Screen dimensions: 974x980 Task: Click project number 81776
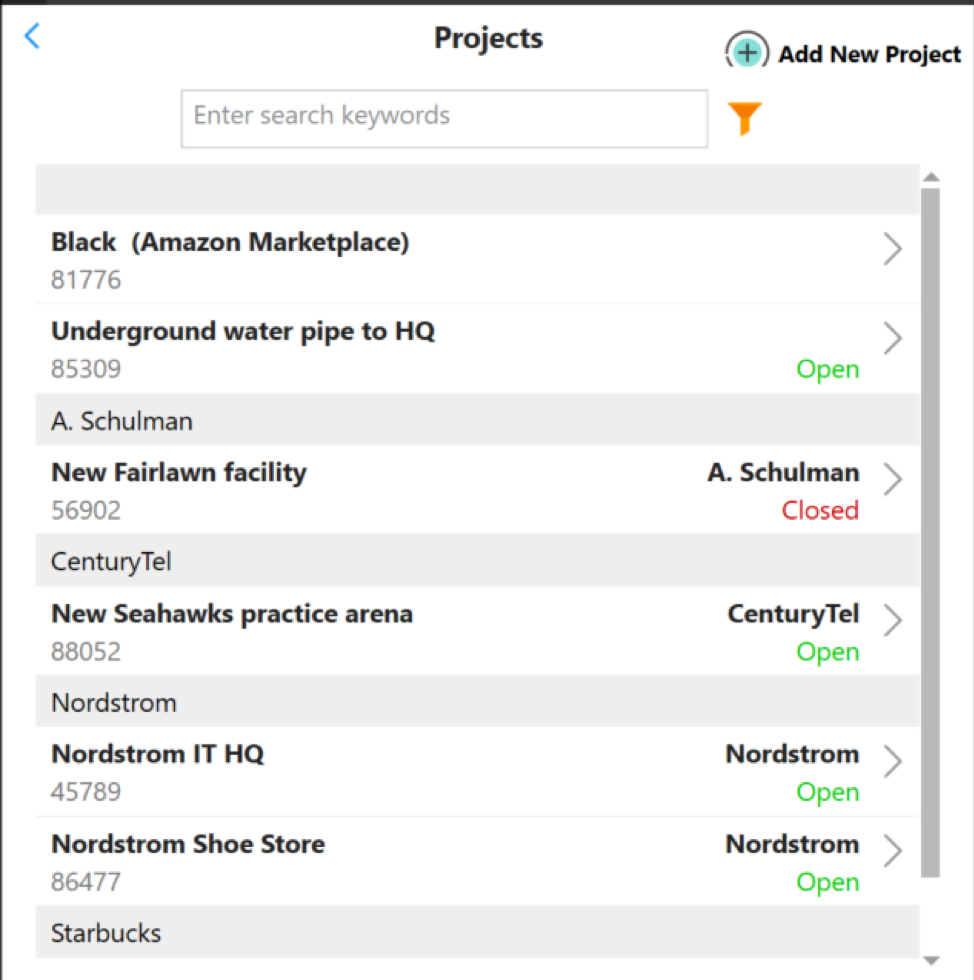point(86,280)
